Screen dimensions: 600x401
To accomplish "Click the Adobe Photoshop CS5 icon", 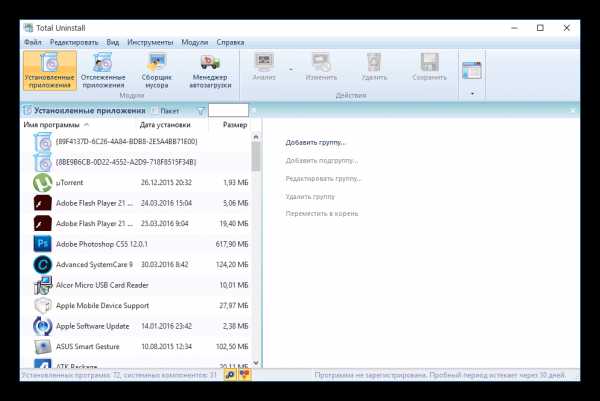I will [x=42, y=244].
